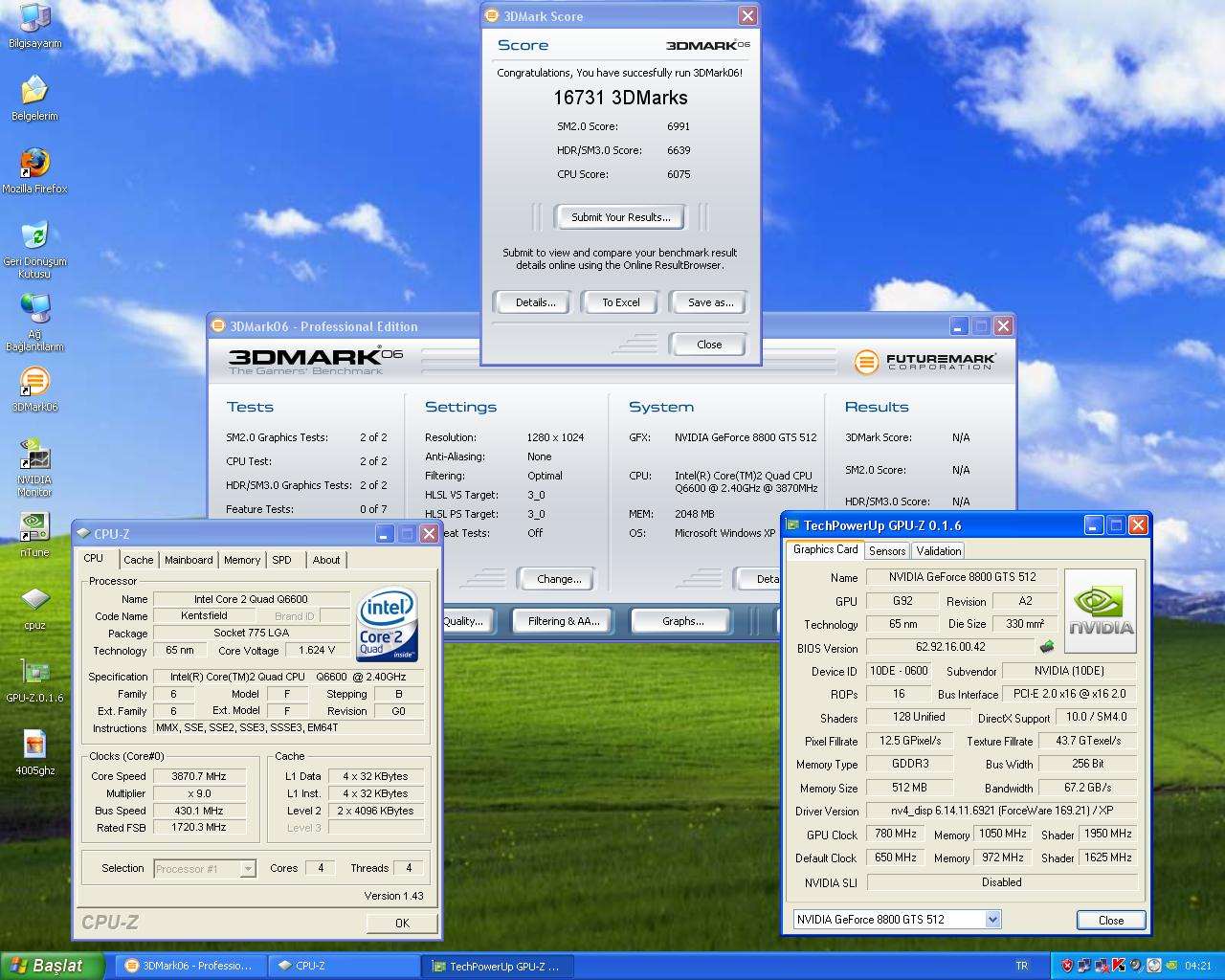Image resolution: width=1225 pixels, height=980 pixels.
Task: Switch to Validation tab in GPU-Z
Action: click(938, 550)
